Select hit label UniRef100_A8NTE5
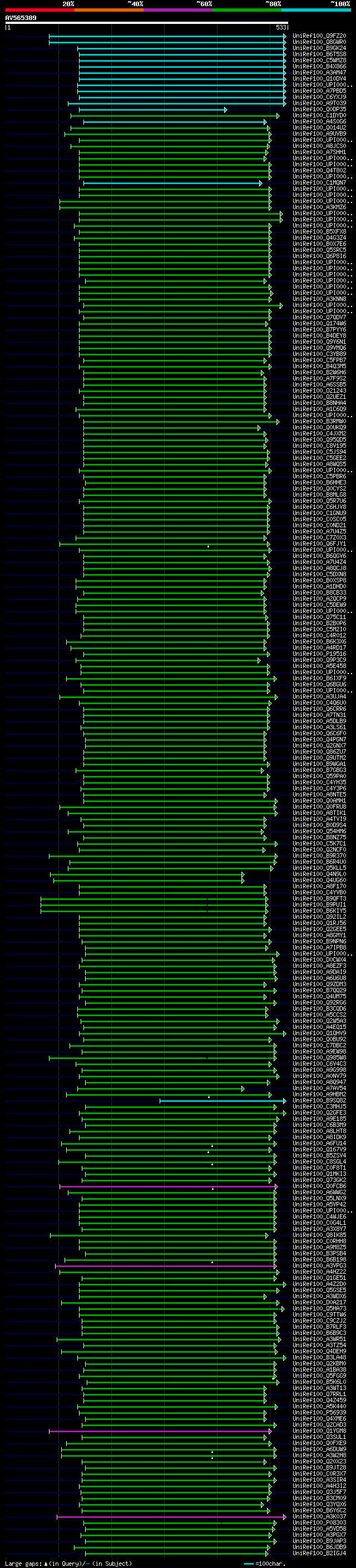The height and width of the screenshot is (1568, 356). coord(319,794)
